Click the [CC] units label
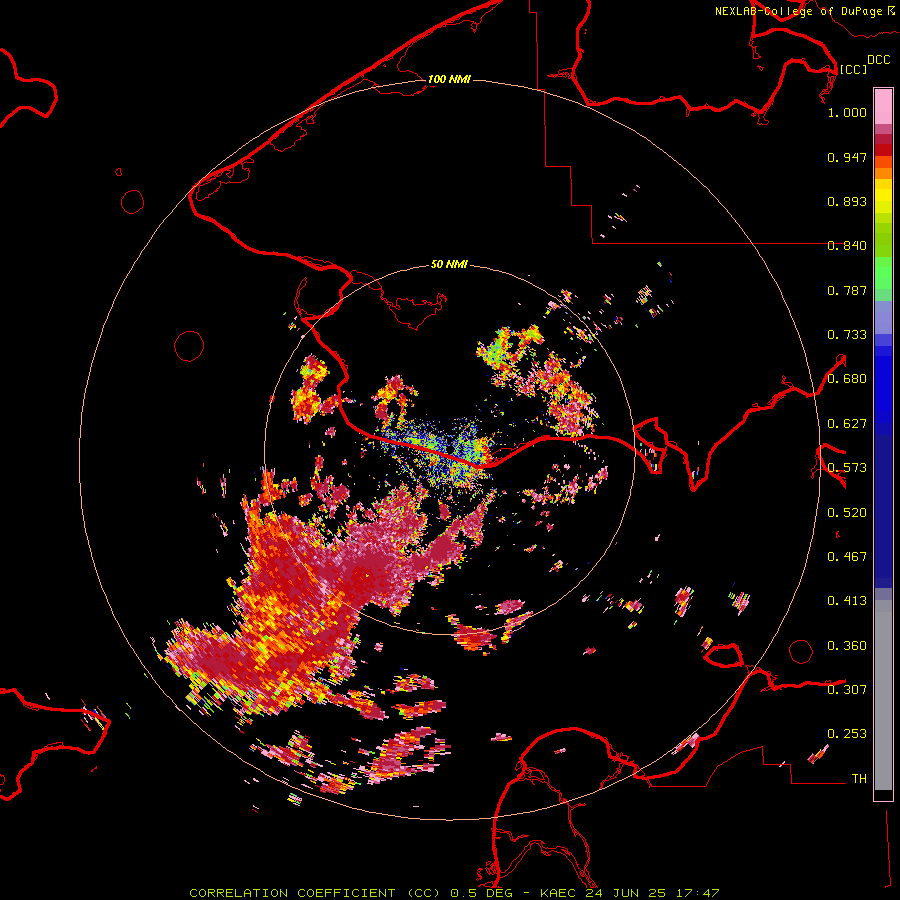The height and width of the screenshot is (900, 900). (x=853, y=69)
